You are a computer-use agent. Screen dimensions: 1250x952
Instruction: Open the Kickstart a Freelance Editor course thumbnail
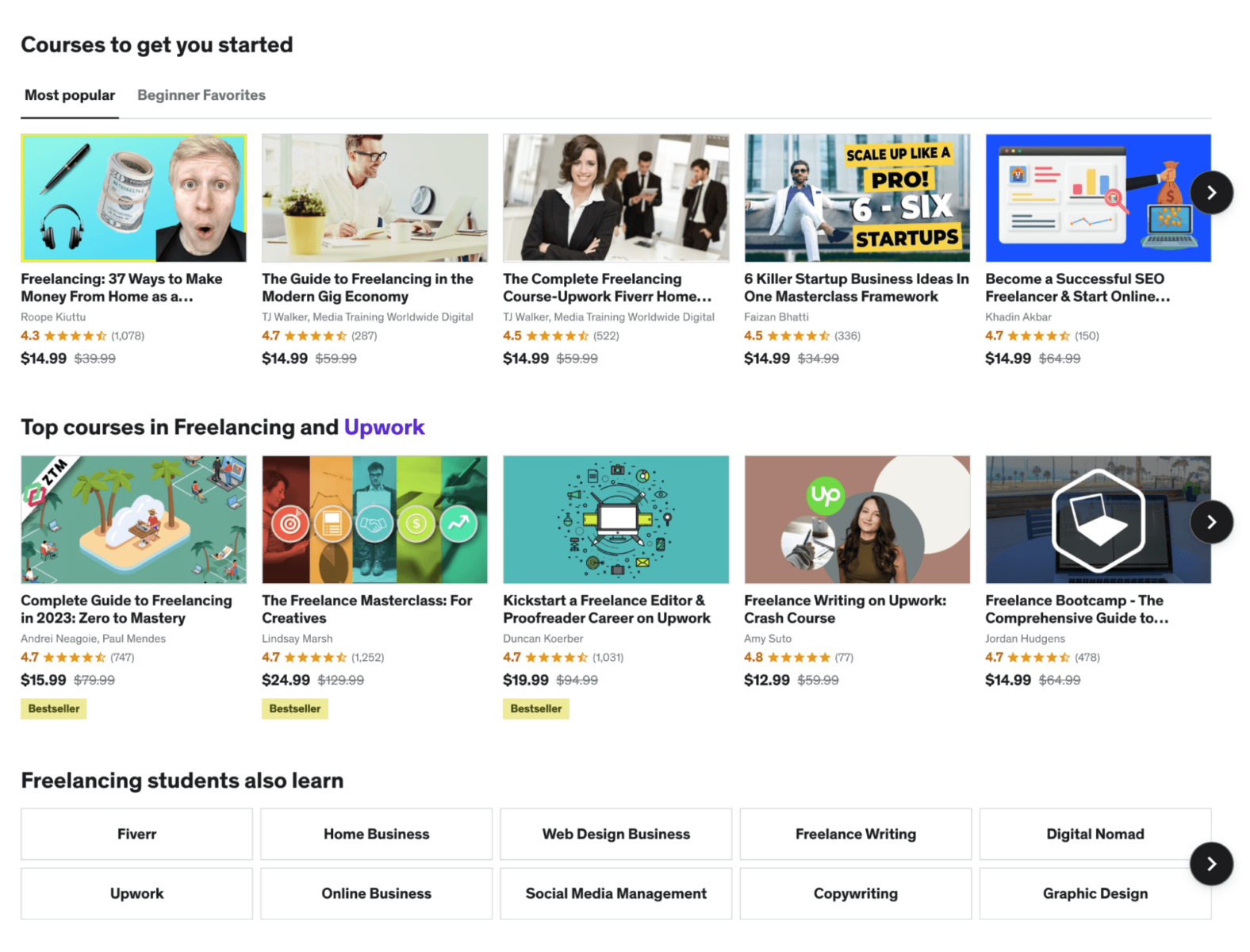[615, 520]
